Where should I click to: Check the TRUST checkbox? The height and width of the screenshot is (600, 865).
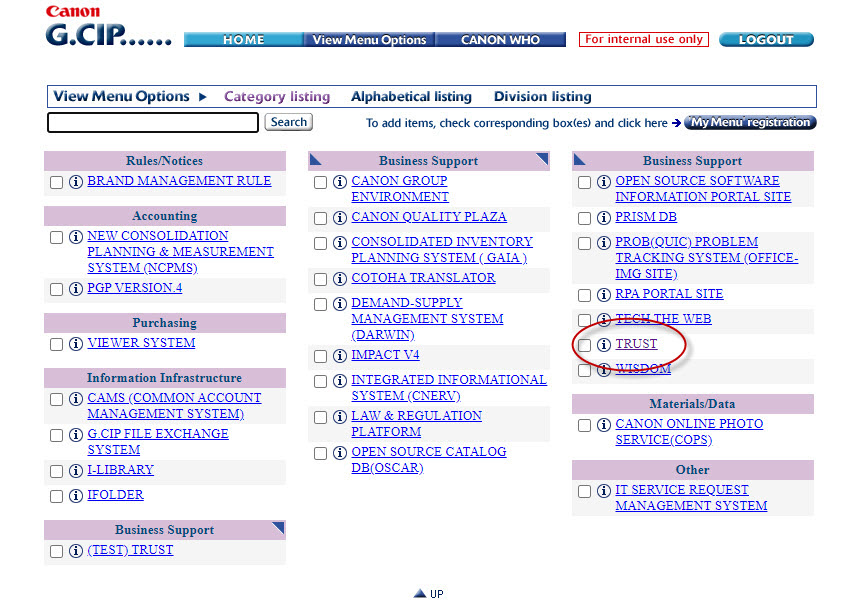coord(585,345)
